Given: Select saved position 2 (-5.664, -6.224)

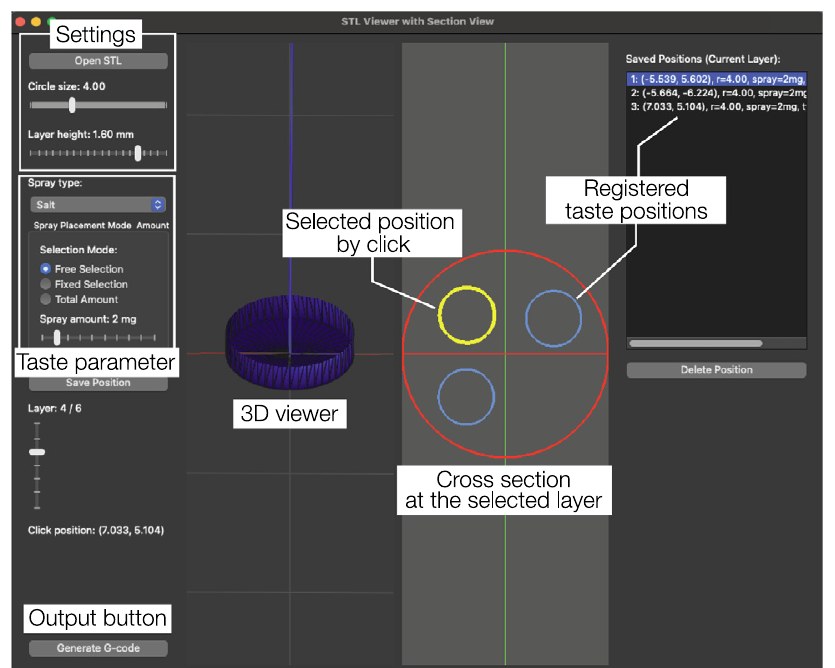Looking at the screenshot, I should (x=716, y=93).
